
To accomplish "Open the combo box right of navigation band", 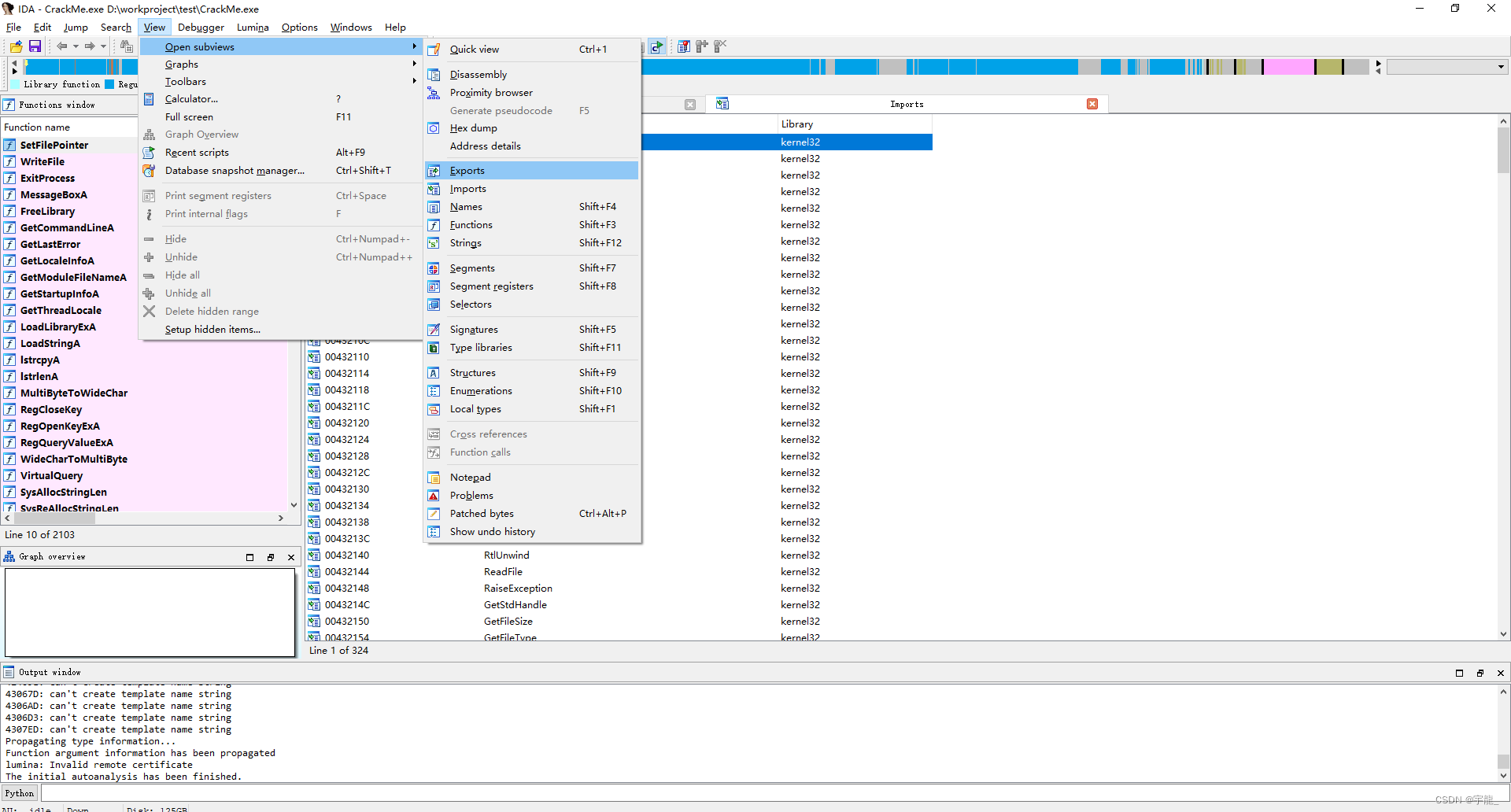I will [1446, 67].
